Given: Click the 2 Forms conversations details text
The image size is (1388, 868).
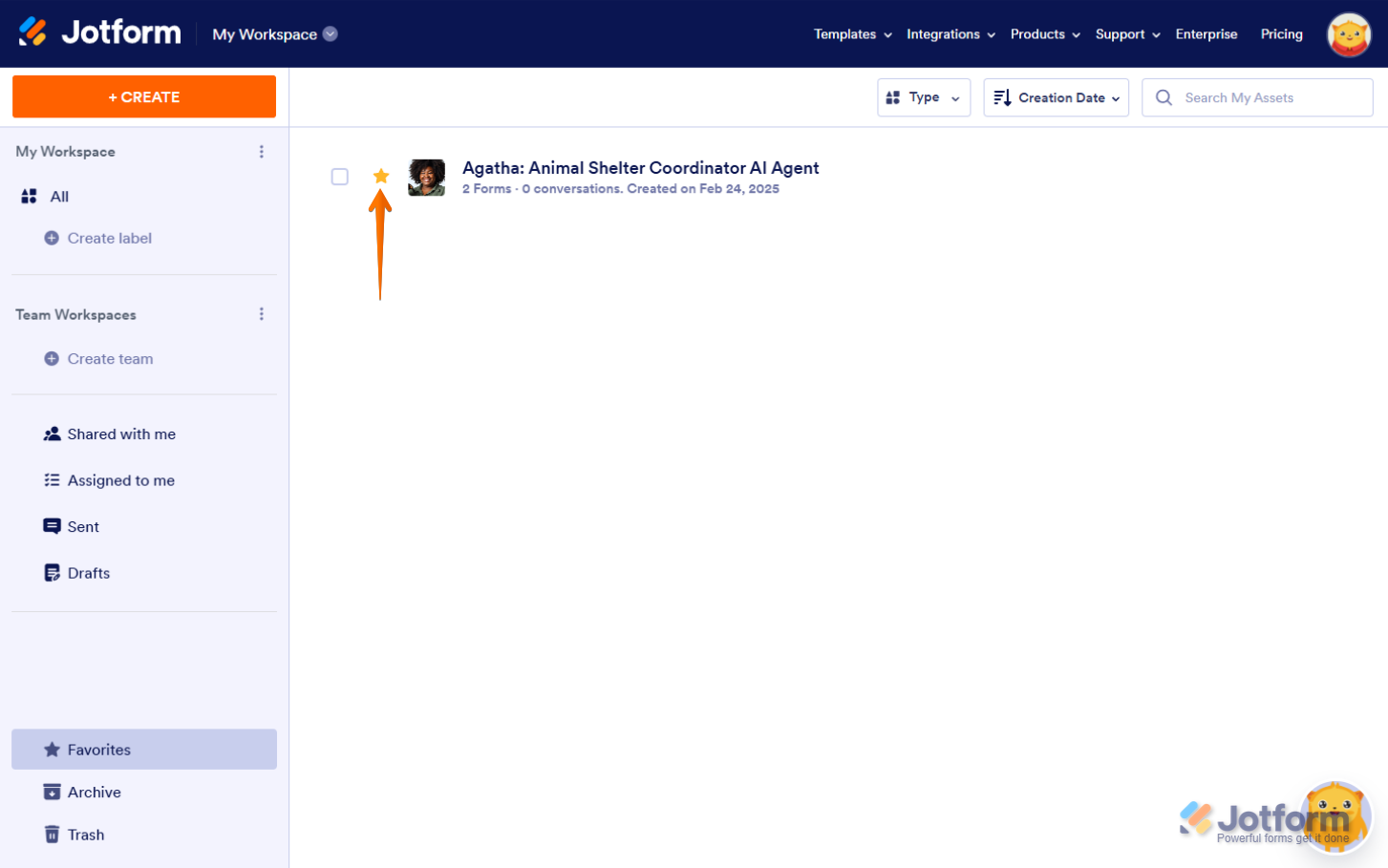Looking at the screenshot, I should pyautogui.click(x=621, y=189).
